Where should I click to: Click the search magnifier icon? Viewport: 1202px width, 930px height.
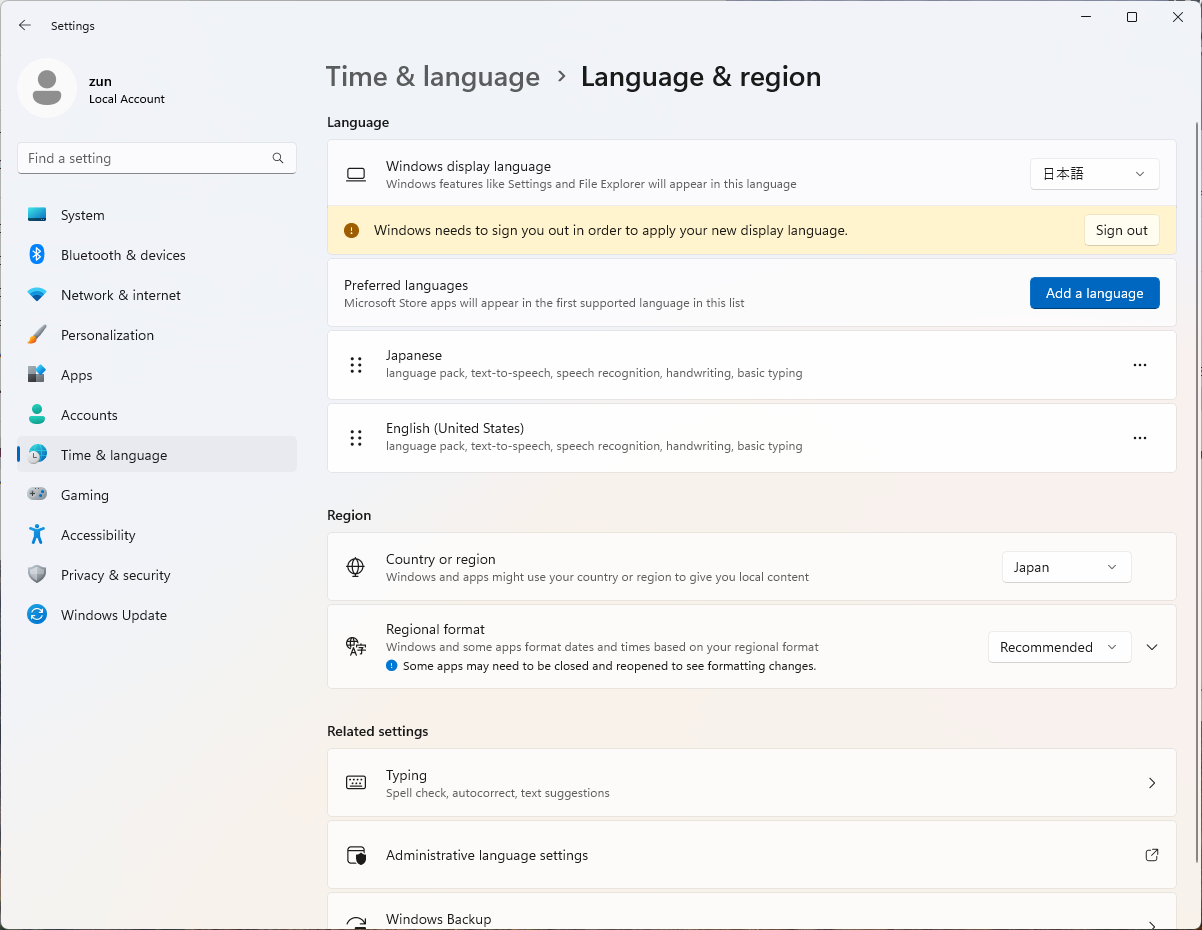pyautogui.click(x=278, y=158)
